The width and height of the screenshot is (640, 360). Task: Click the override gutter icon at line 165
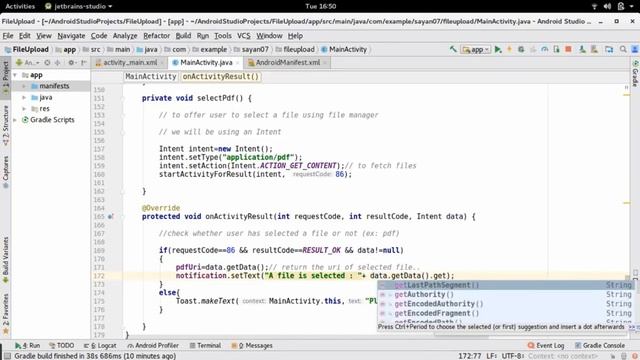click(x=110, y=217)
